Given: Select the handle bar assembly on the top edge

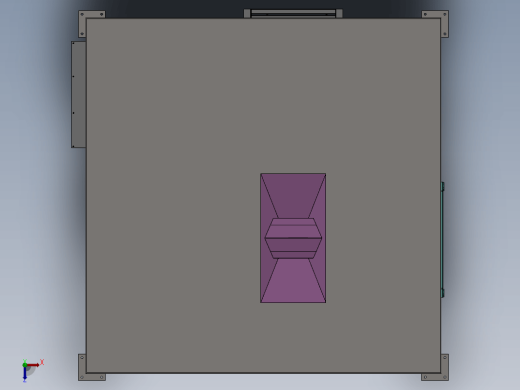Looking at the screenshot, I should [293, 13].
